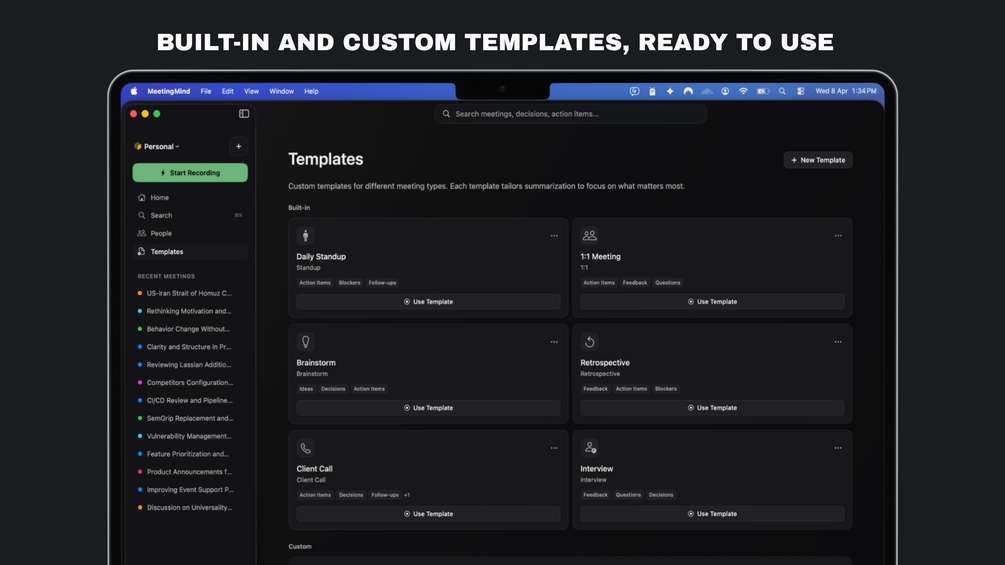The height and width of the screenshot is (565, 1005).
Task: Open People in the sidebar
Action: coord(190,233)
